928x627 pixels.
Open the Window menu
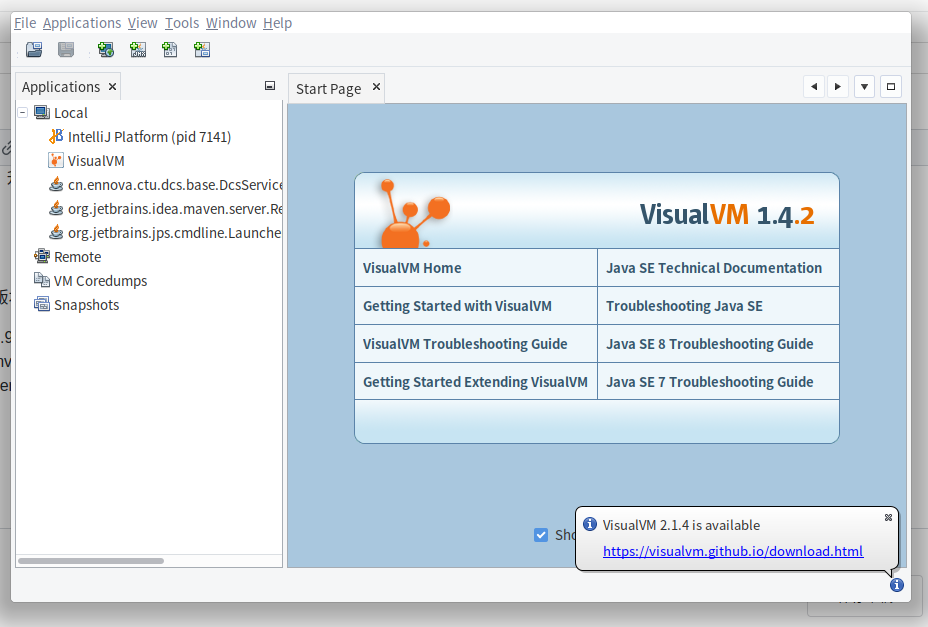[x=231, y=23]
